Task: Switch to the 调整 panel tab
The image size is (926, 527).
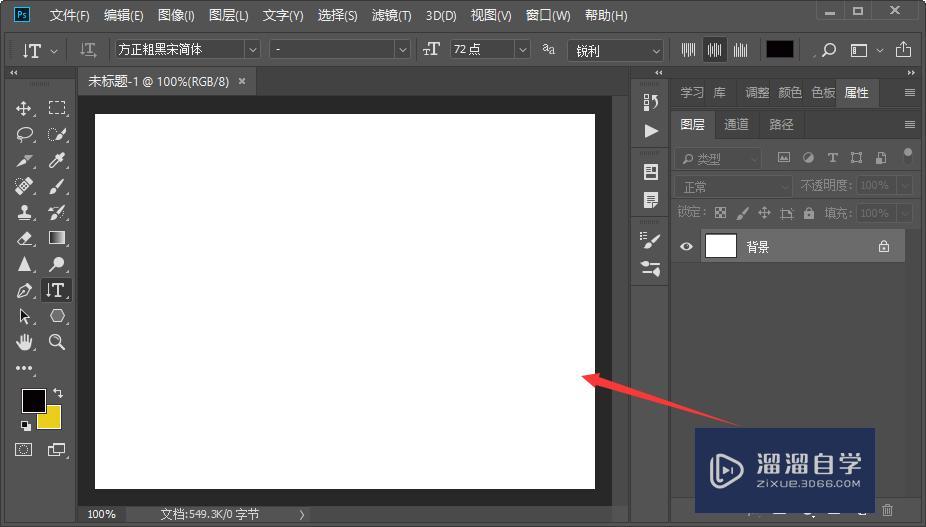Action: pyautogui.click(x=757, y=92)
